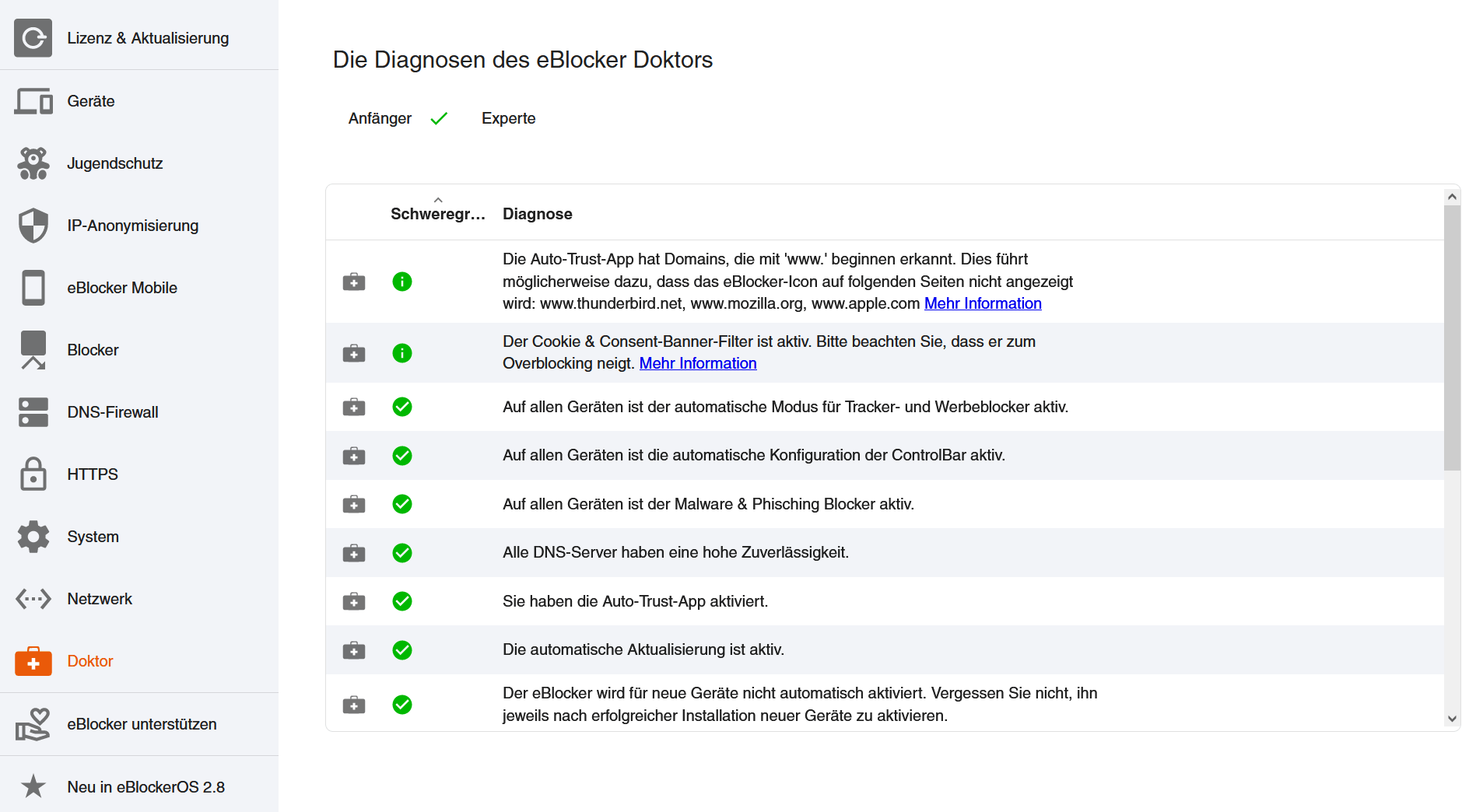Click the Netzwerk arrows icon
This screenshot has width=1469, height=812.
tap(33, 599)
